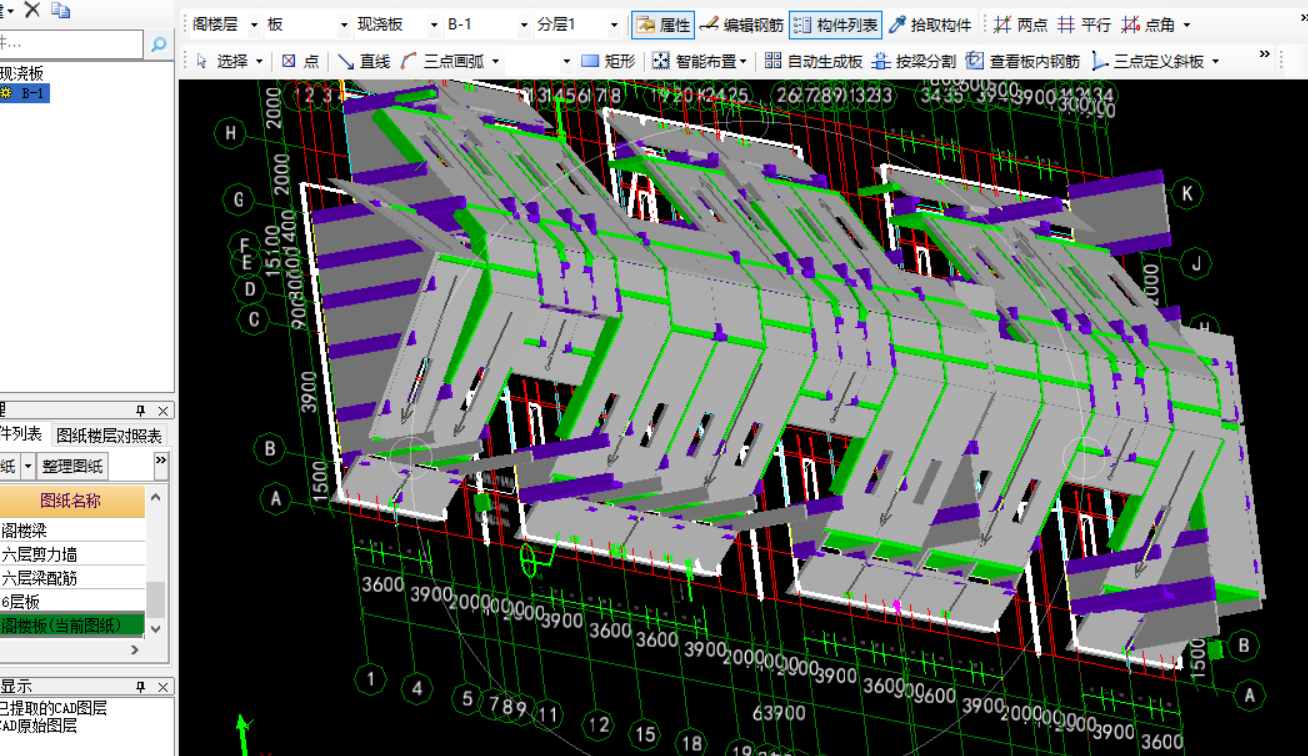This screenshot has width=1308, height=756.
Task: Open the 分层1 layer dropdown
Action: [614, 25]
